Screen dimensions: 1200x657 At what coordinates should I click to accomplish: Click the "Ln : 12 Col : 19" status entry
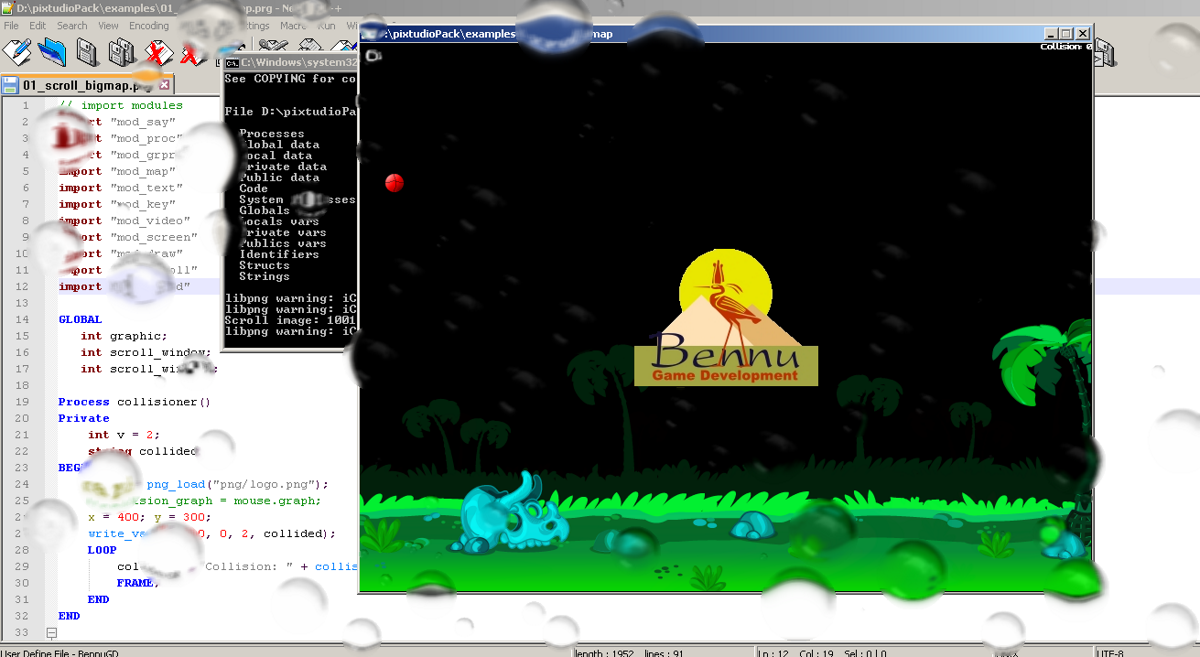796,653
